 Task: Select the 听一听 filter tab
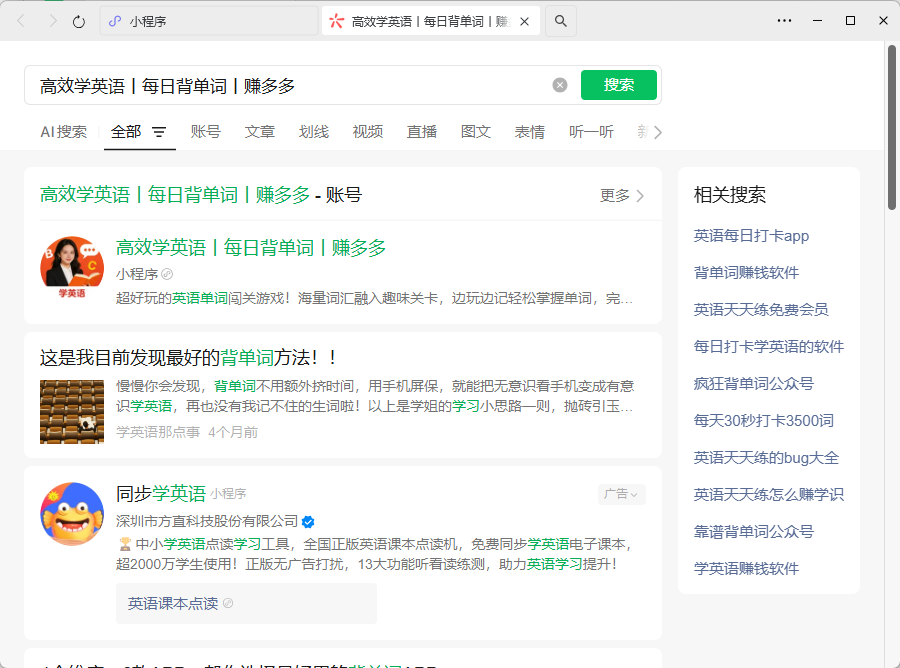coord(591,132)
